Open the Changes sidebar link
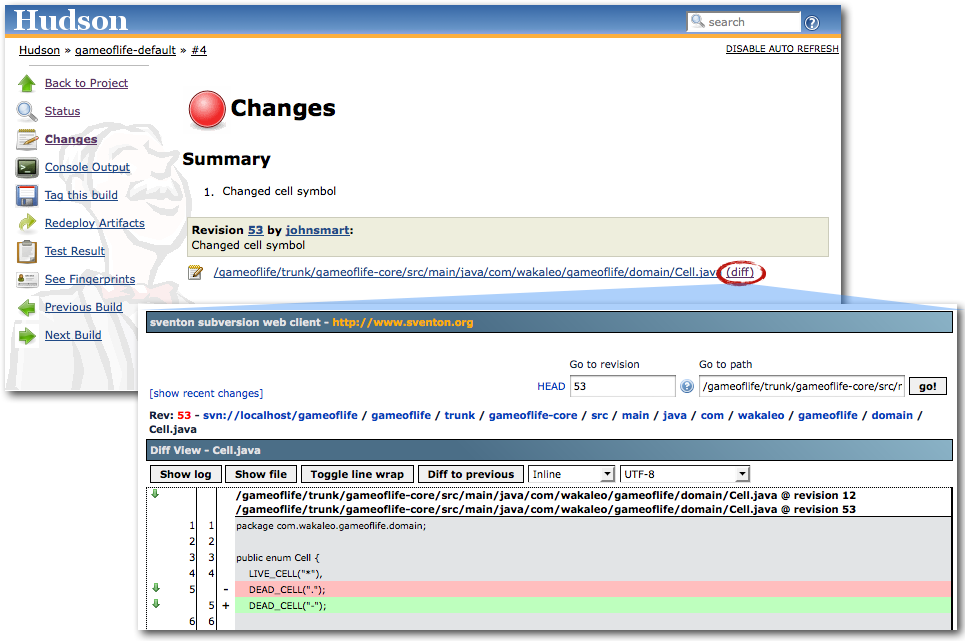 tap(71, 139)
